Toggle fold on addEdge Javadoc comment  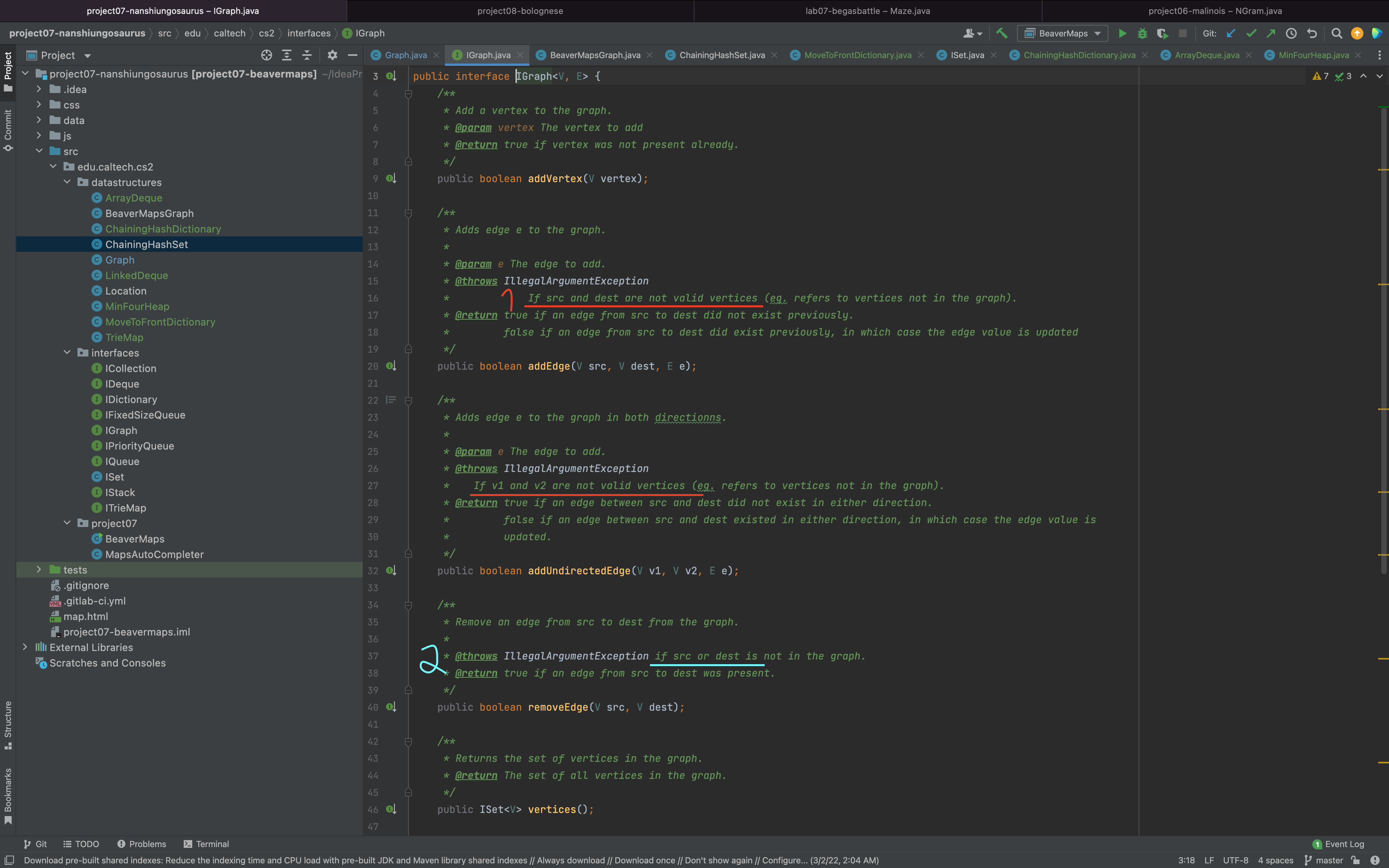(x=408, y=213)
